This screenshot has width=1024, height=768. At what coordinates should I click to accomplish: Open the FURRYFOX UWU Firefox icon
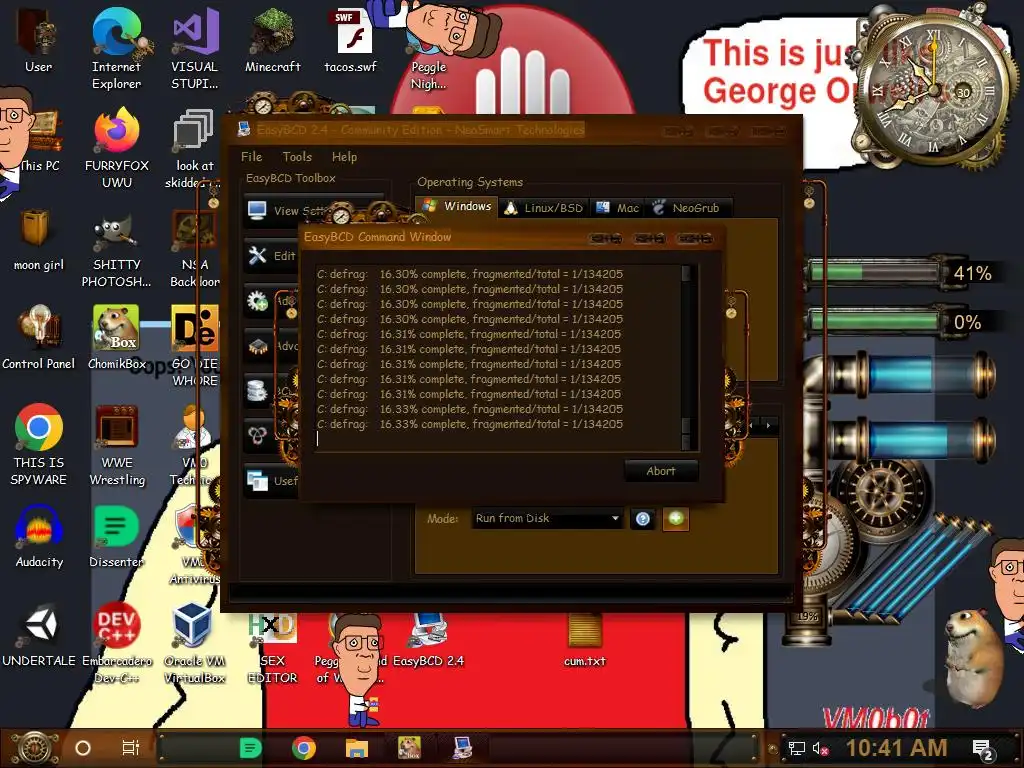(116, 148)
